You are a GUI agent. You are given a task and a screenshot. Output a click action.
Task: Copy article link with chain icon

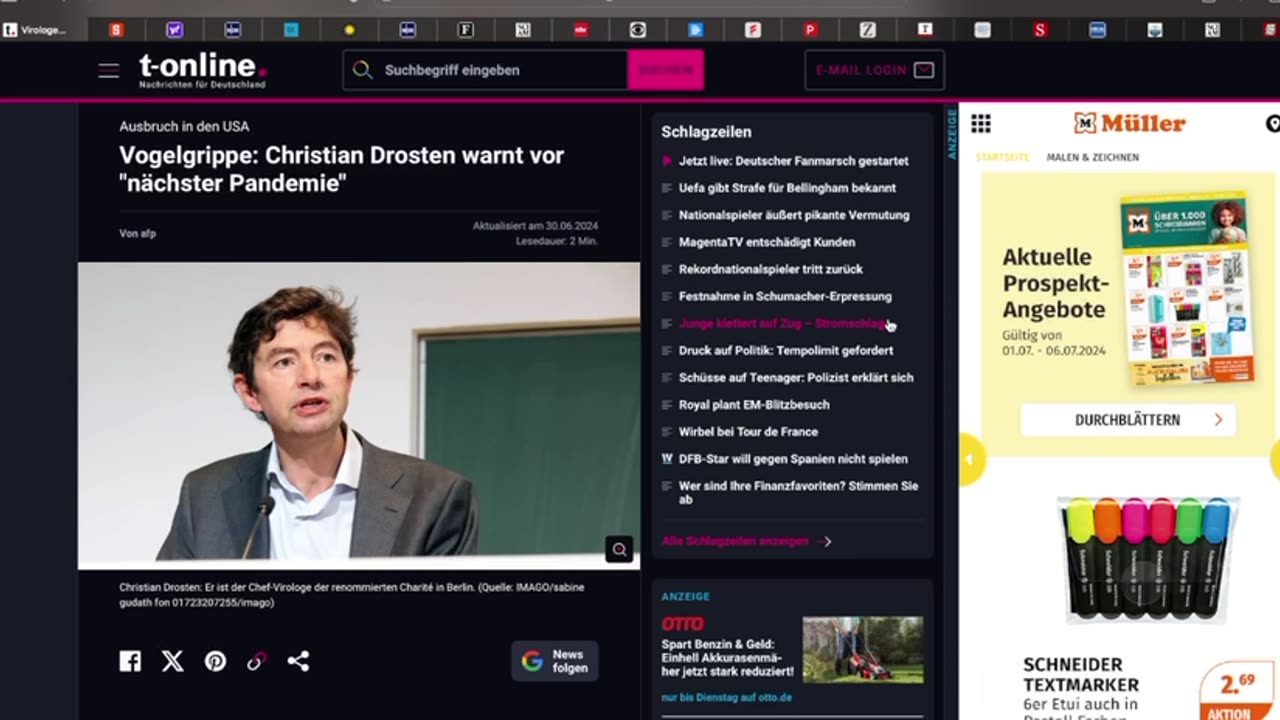pyautogui.click(x=257, y=661)
